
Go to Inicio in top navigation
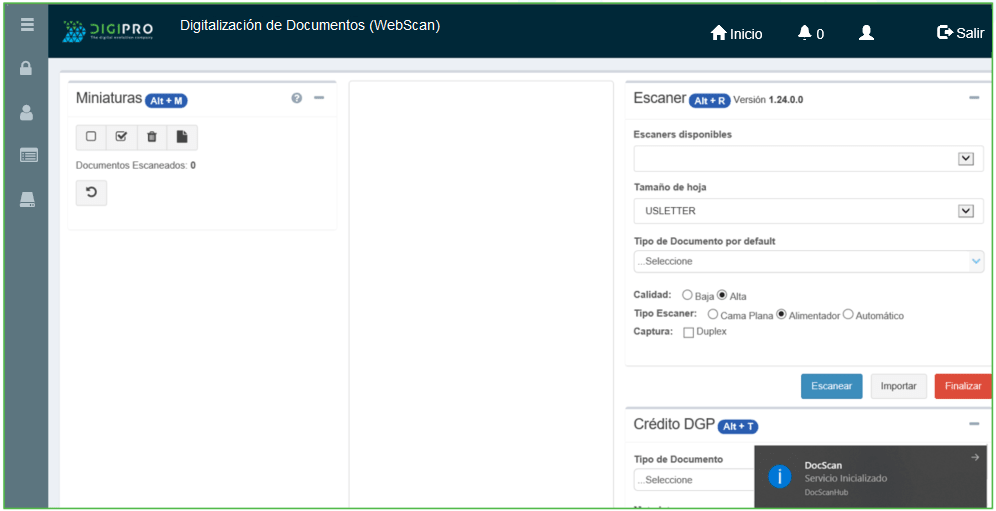pos(736,33)
